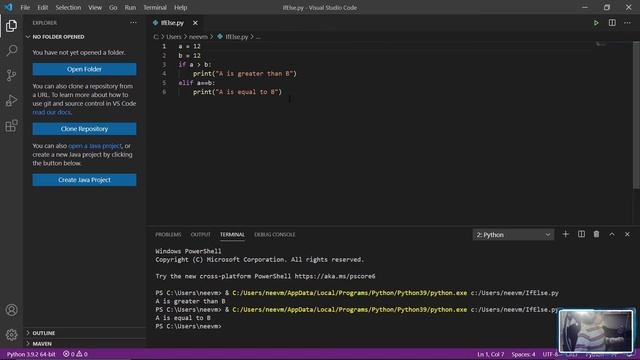Open the View menu
The image size is (640, 360).
[95, 7]
